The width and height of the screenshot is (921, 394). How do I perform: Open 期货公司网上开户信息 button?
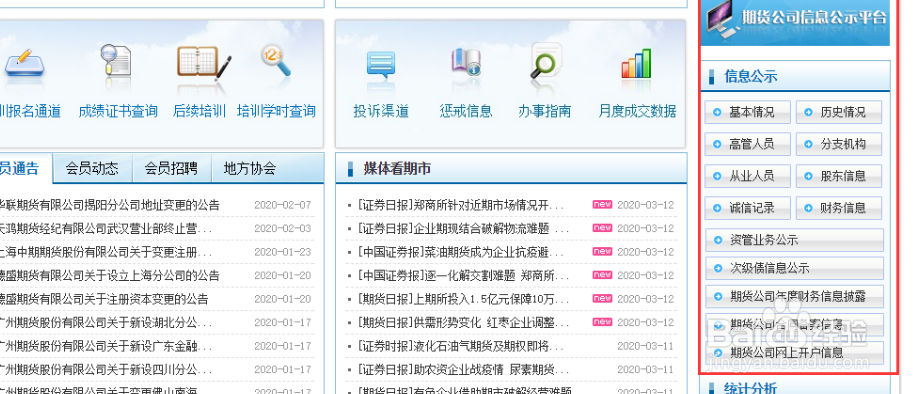point(794,353)
